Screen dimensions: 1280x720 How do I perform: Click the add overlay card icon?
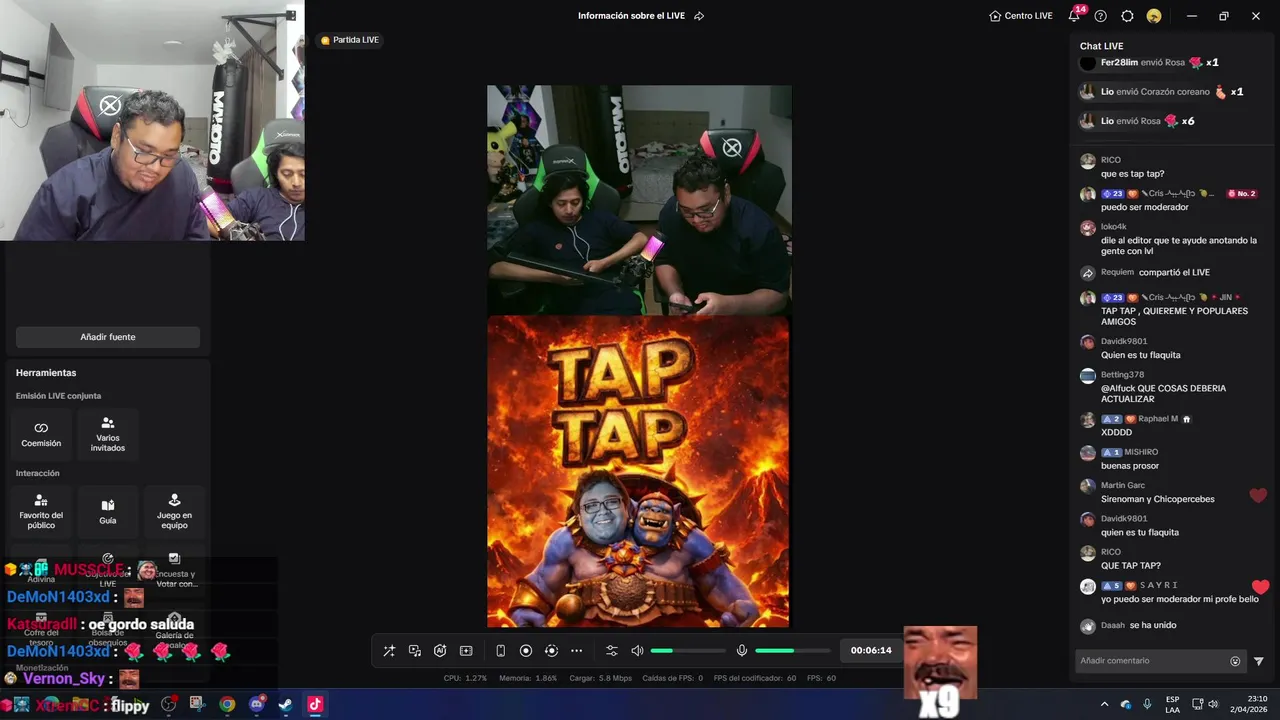point(466,651)
